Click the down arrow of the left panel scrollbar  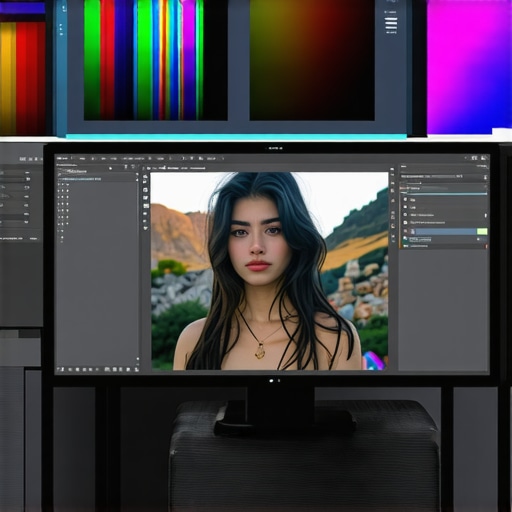[137, 359]
